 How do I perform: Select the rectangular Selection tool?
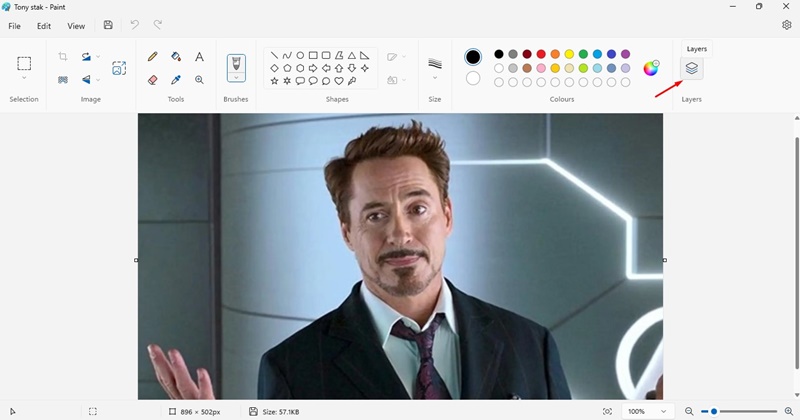(x=24, y=63)
